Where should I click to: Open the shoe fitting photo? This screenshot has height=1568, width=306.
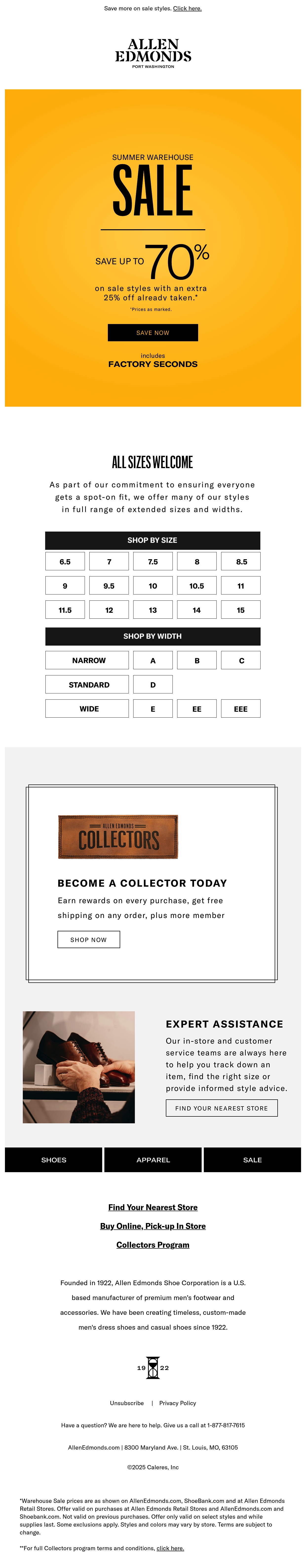(78, 1067)
